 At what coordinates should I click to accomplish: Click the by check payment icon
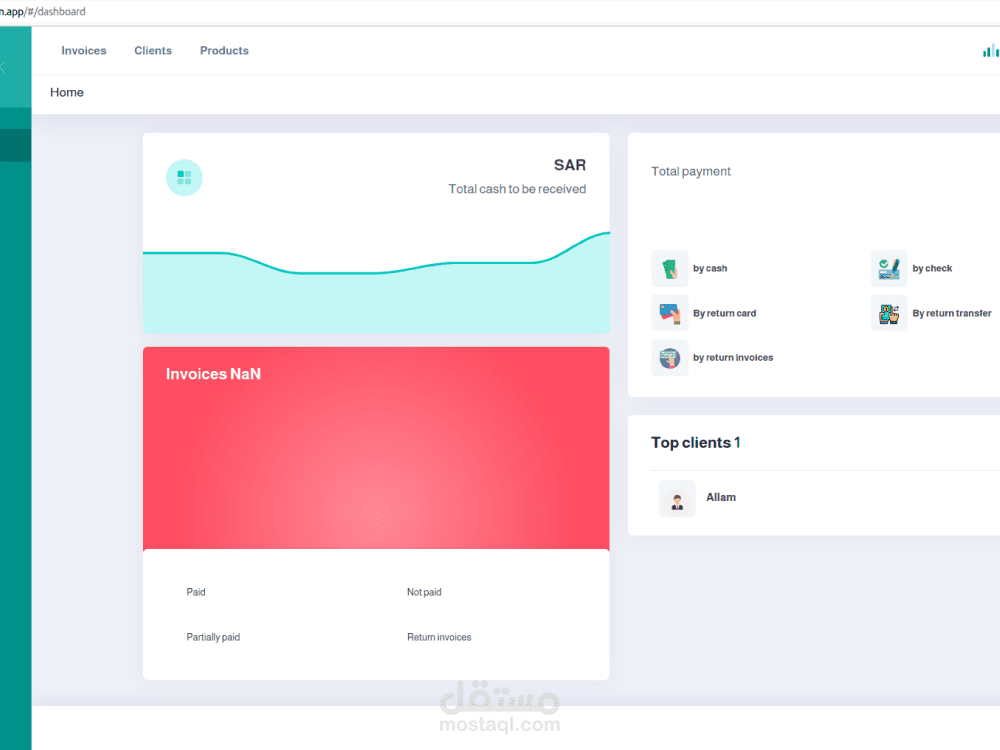889,268
